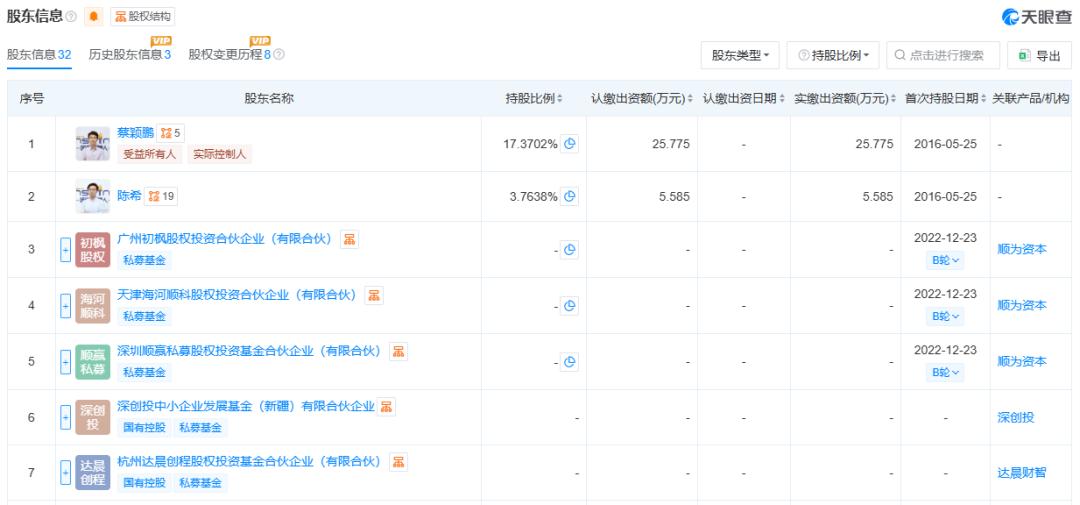The width and height of the screenshot is (1080, 505).
Task: Open the 股东类型 dropdown
Action: (740, 55)
